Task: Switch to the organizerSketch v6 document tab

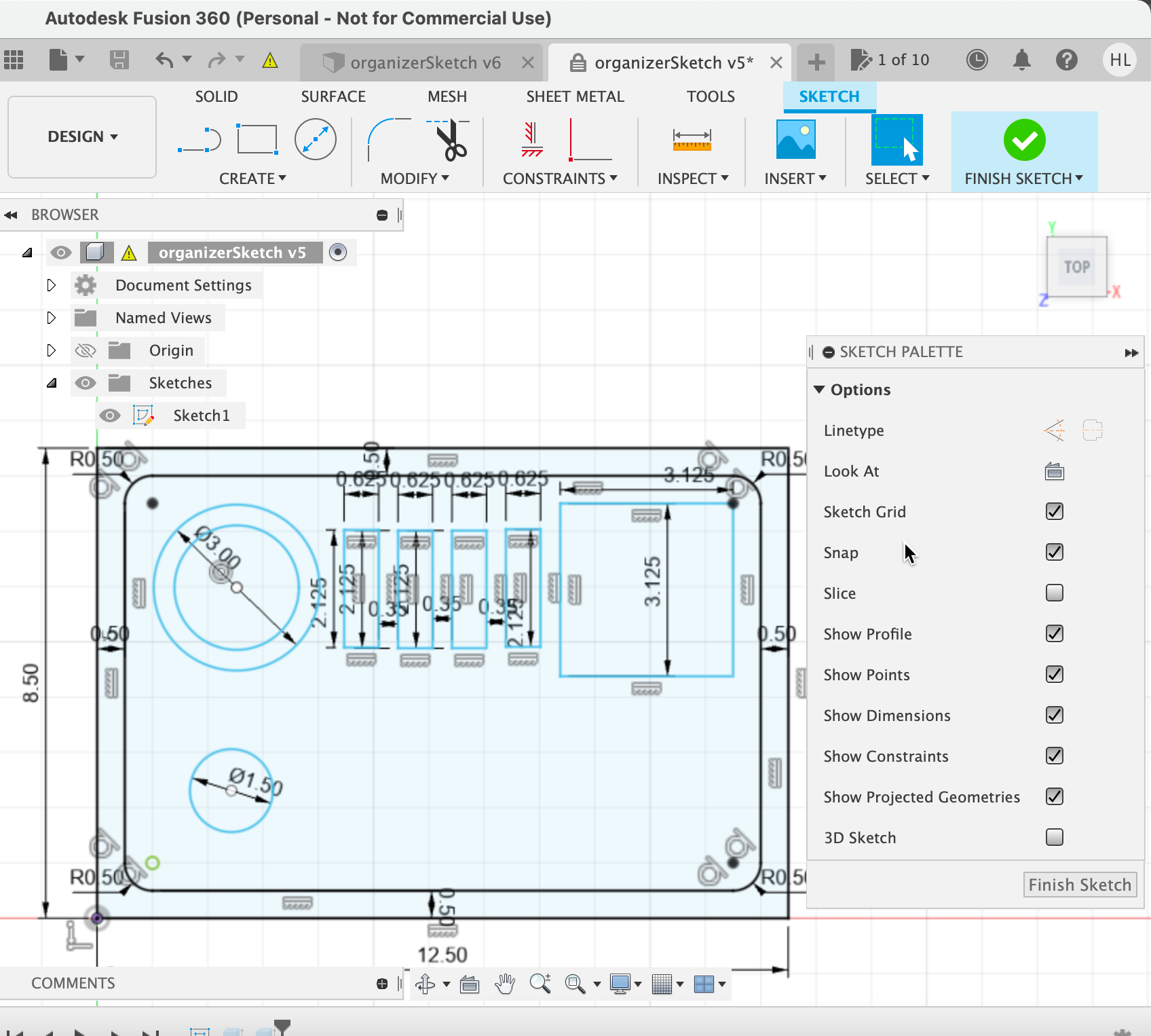Action: click(x=425, y=62)
